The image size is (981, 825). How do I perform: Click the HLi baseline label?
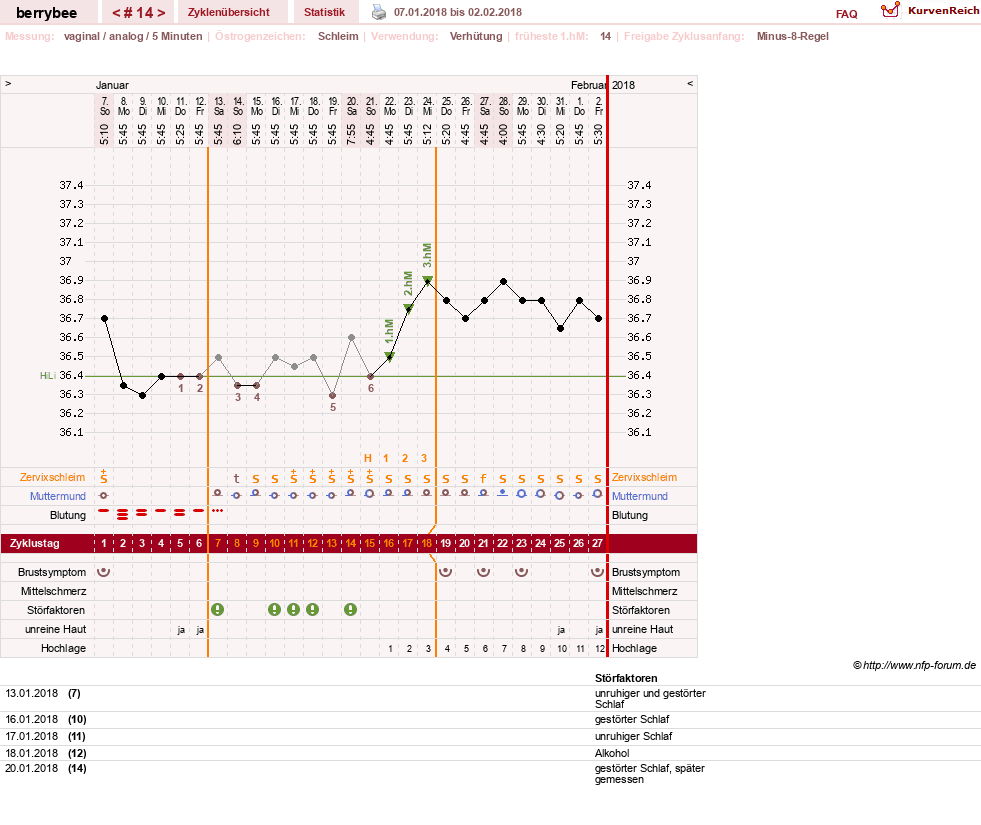tap(48, 375)
